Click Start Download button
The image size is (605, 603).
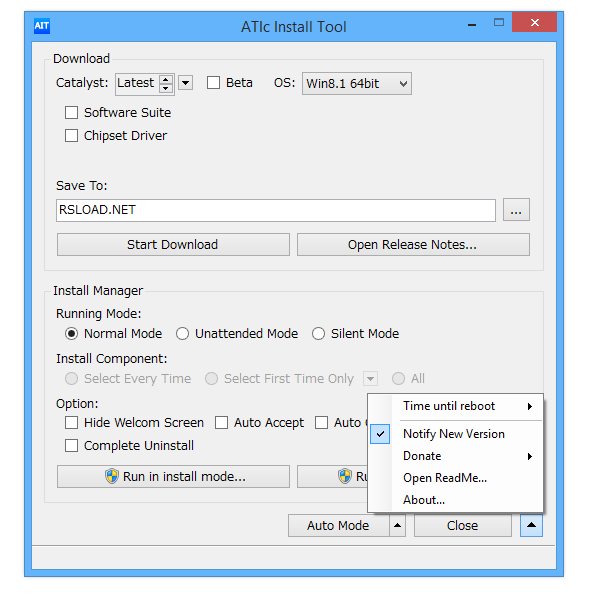(x=173, y=244)
